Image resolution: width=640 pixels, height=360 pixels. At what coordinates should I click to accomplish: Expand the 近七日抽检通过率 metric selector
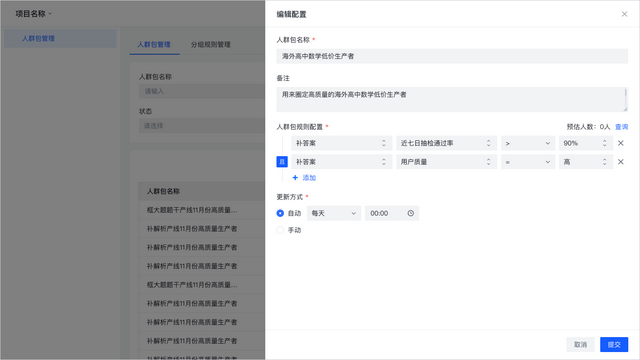pos(446,143)
